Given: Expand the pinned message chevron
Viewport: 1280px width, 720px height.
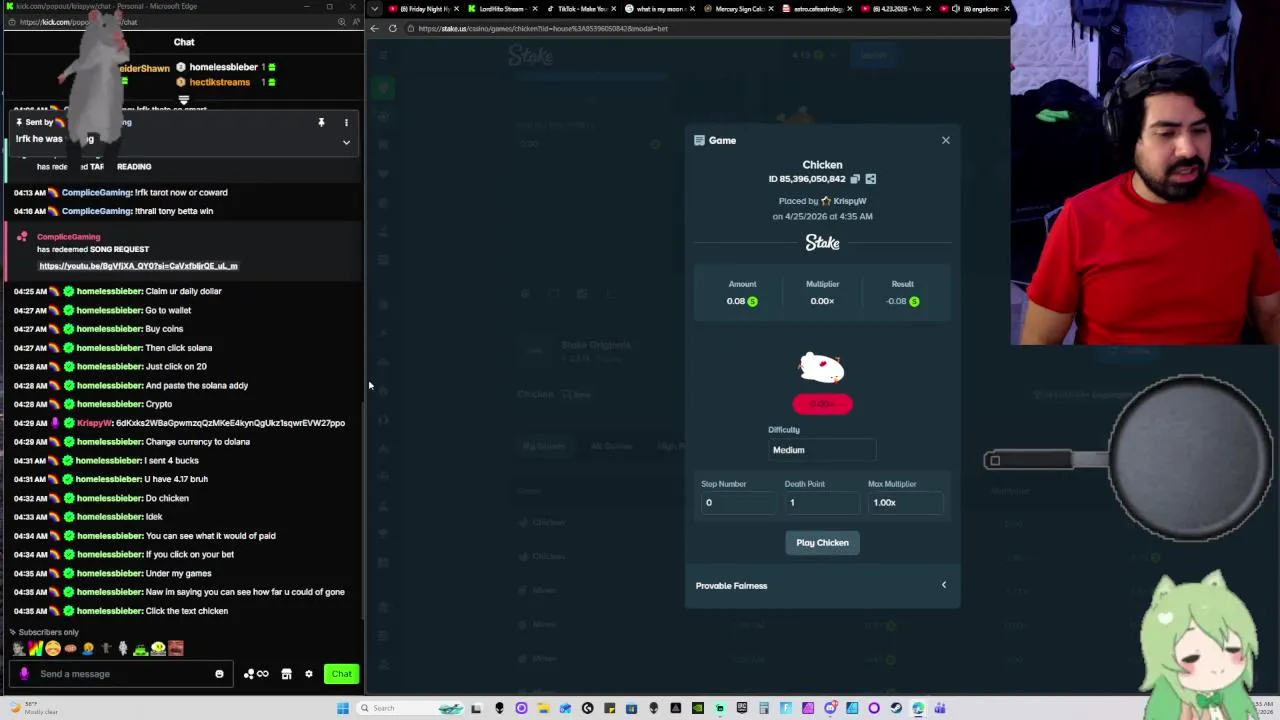Looking at the screenshot, I should pos(346,142).
